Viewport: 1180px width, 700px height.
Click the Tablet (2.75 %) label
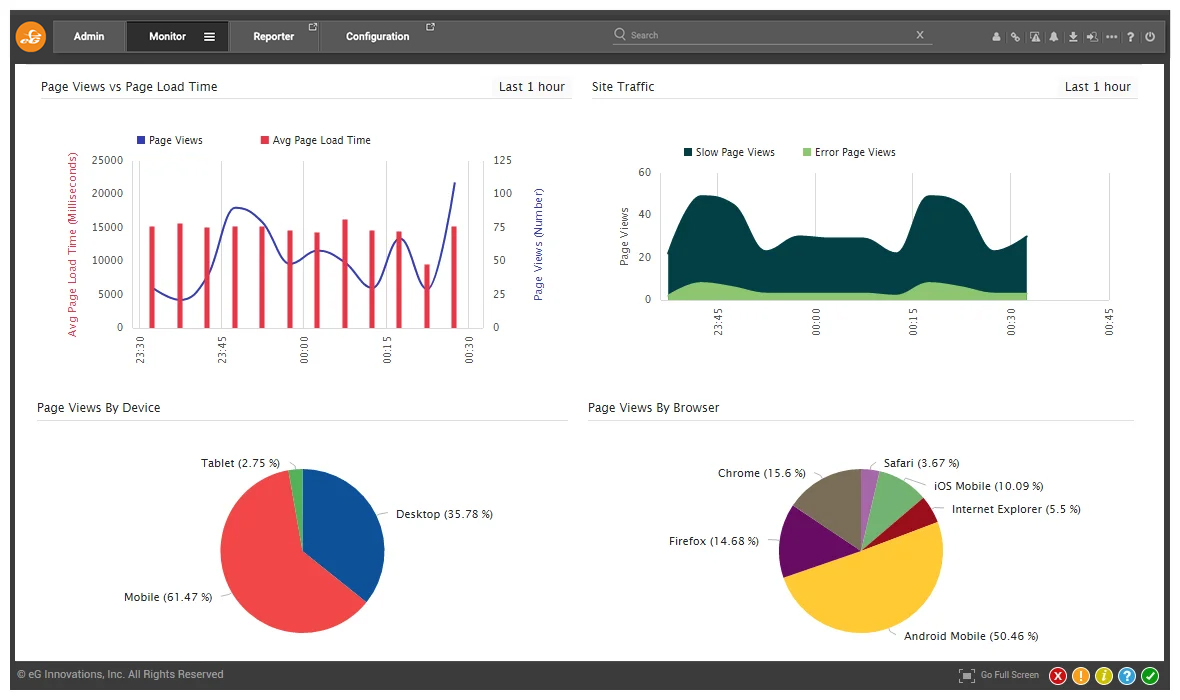240,463
